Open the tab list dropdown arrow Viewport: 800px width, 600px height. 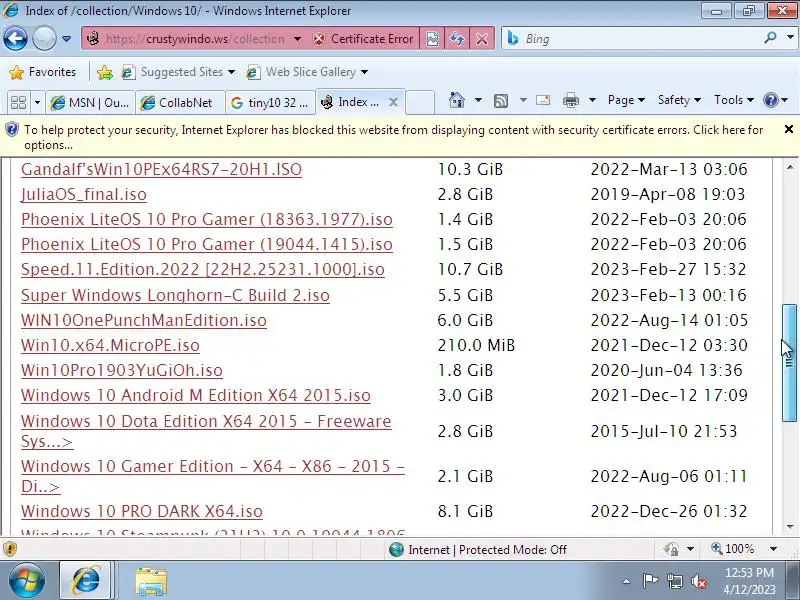pos(37,102)
